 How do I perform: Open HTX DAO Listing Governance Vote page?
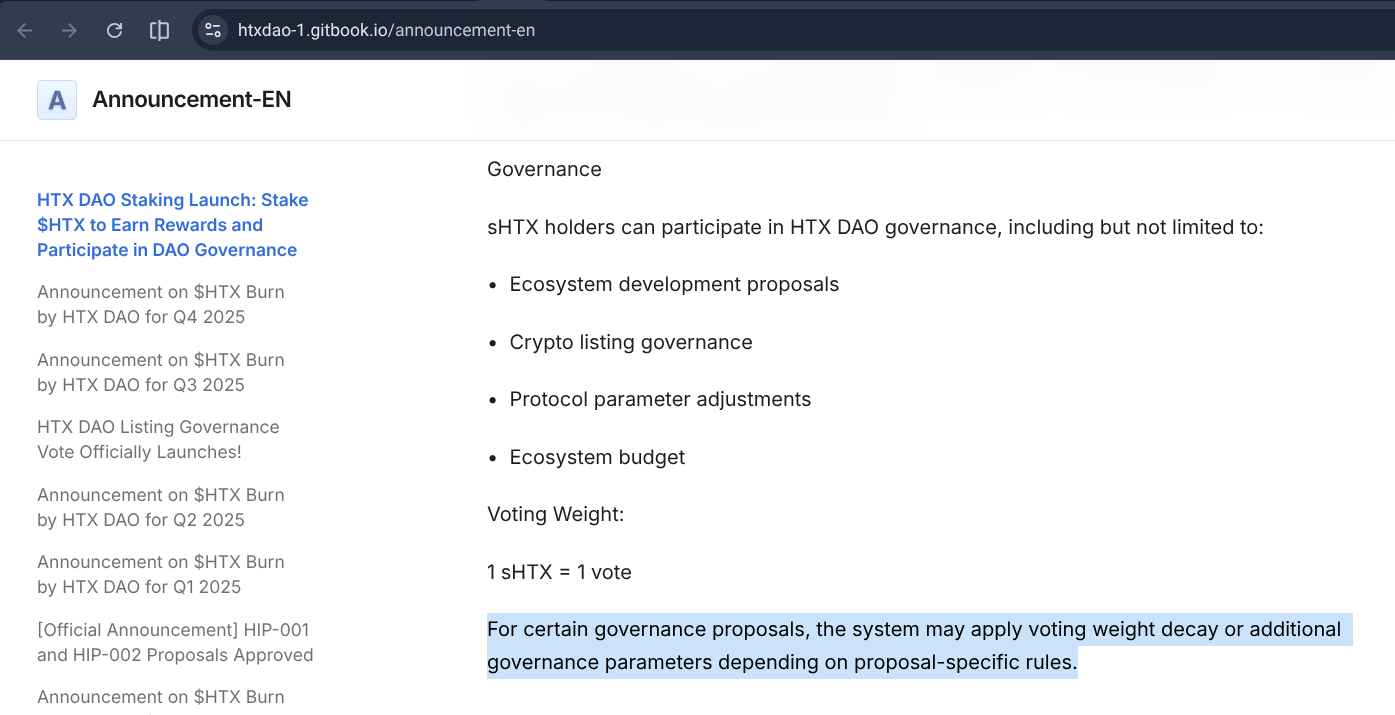point(158,439)
